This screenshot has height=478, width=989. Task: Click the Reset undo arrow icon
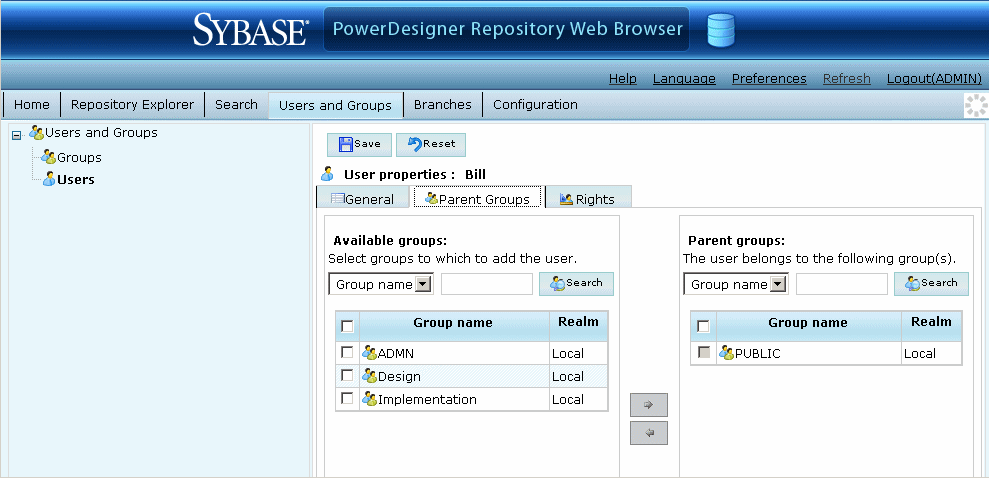414,144
